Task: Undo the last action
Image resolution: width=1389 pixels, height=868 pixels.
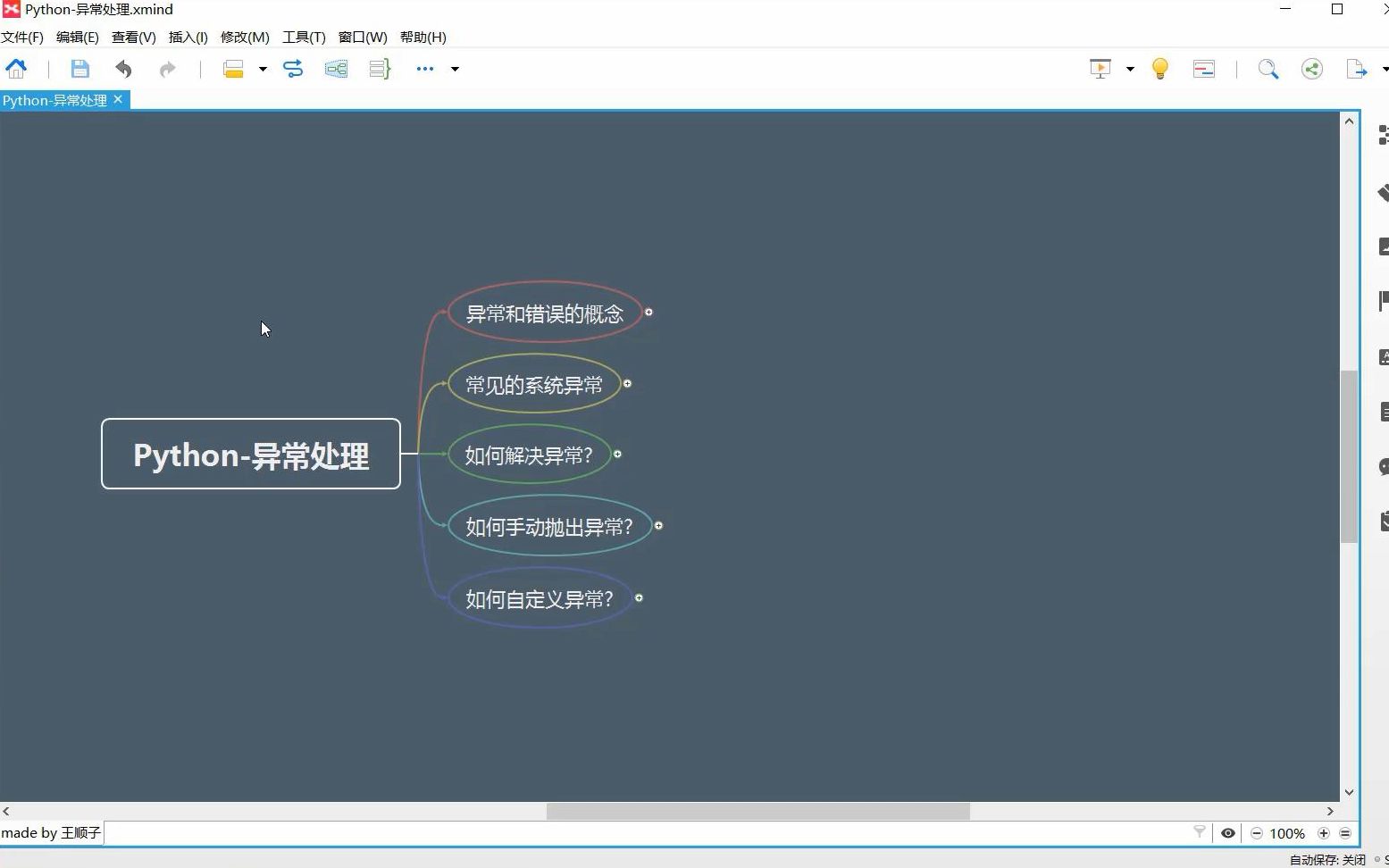Action: pyautogui.click(x=123, y=69)
